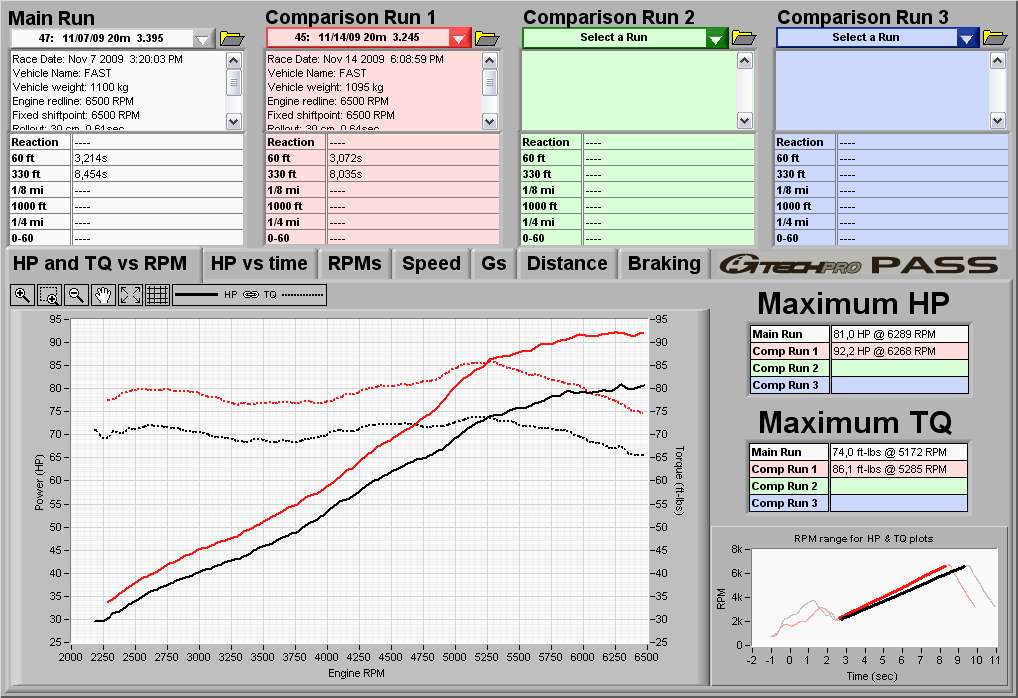Expand the Main Run selection dropdown
The width and height of the screenshot is (1018, 698).
point(203,38)
